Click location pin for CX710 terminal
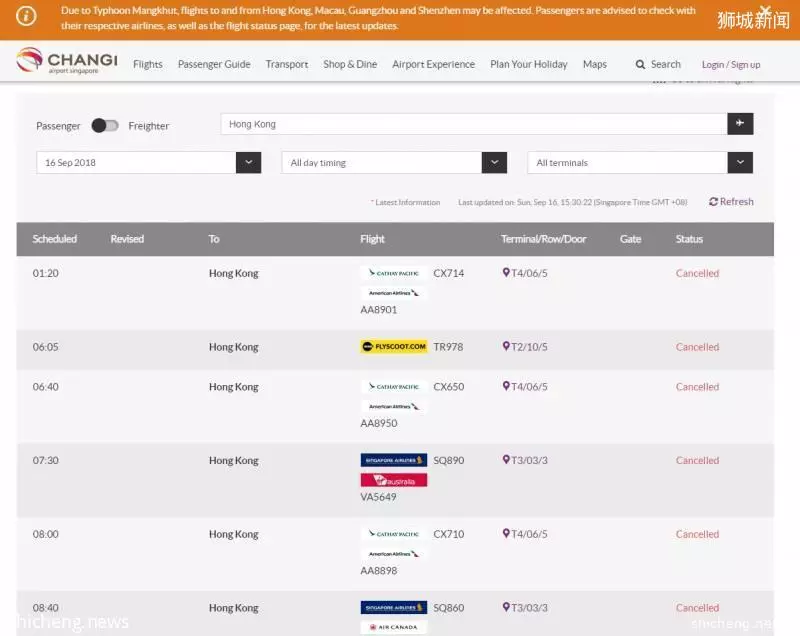The image size is (800, 636). click(506, 534)
